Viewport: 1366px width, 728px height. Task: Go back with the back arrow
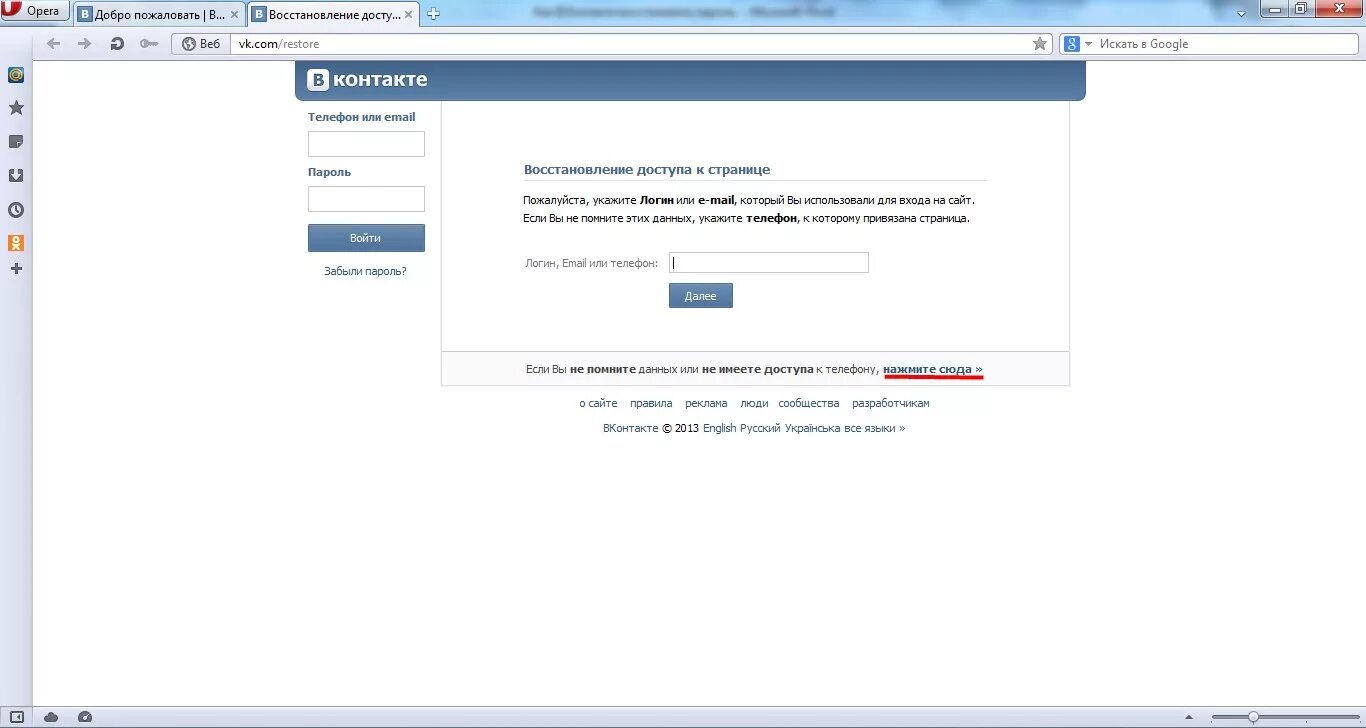[54, 44]
